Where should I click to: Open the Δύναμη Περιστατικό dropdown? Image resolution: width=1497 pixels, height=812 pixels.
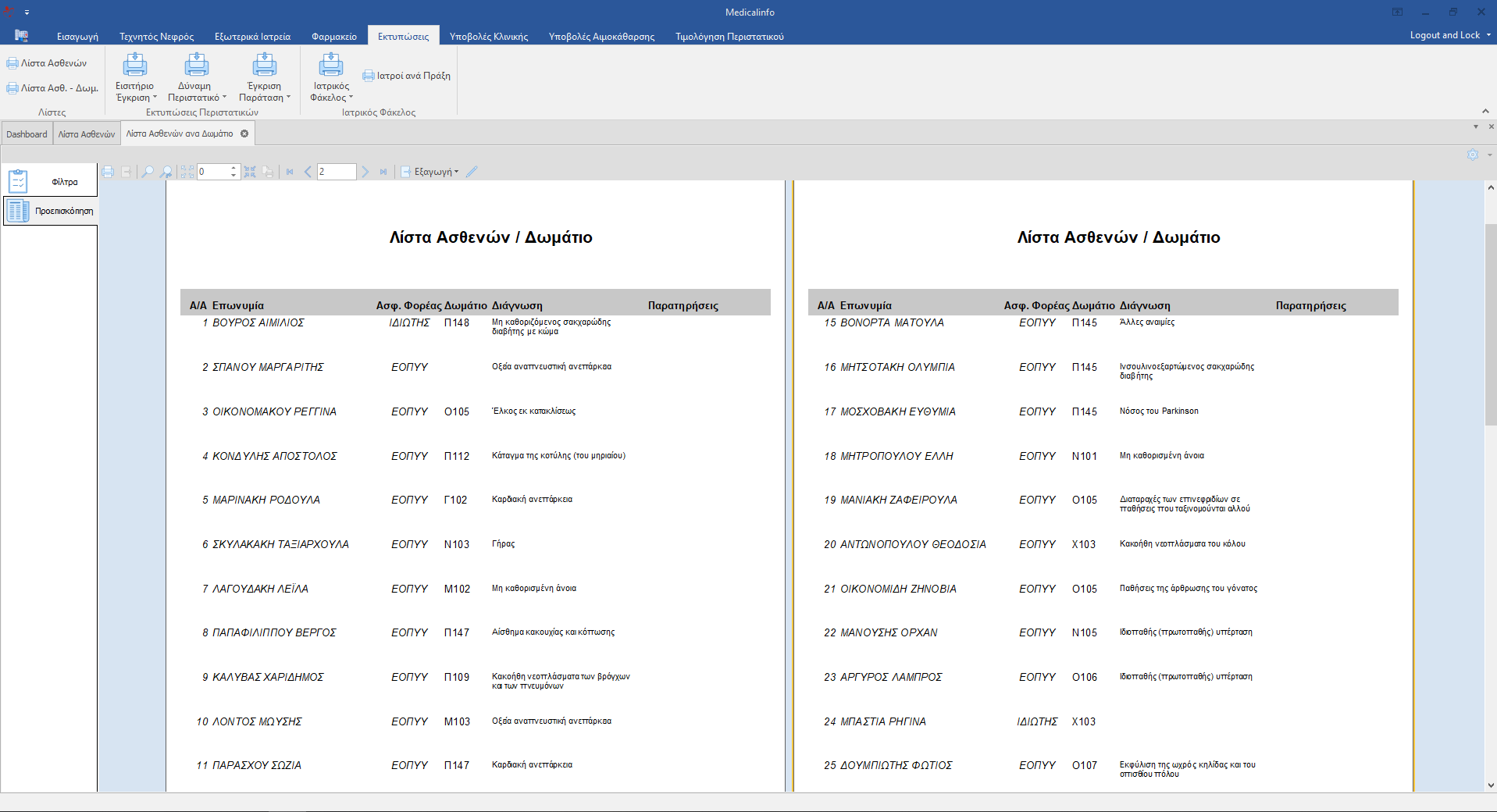(196, 92)
